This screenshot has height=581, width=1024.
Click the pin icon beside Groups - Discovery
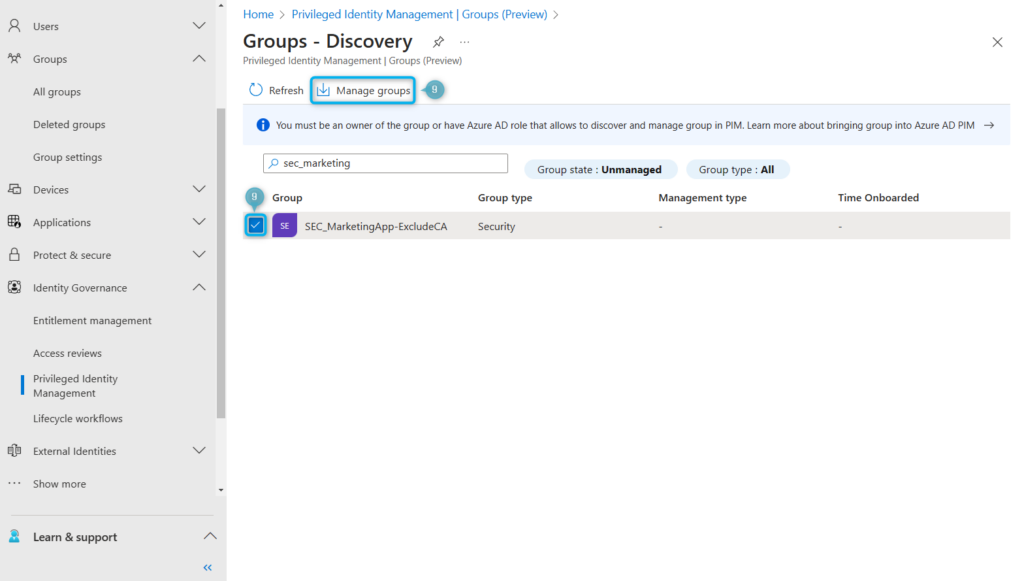point(438,42)
